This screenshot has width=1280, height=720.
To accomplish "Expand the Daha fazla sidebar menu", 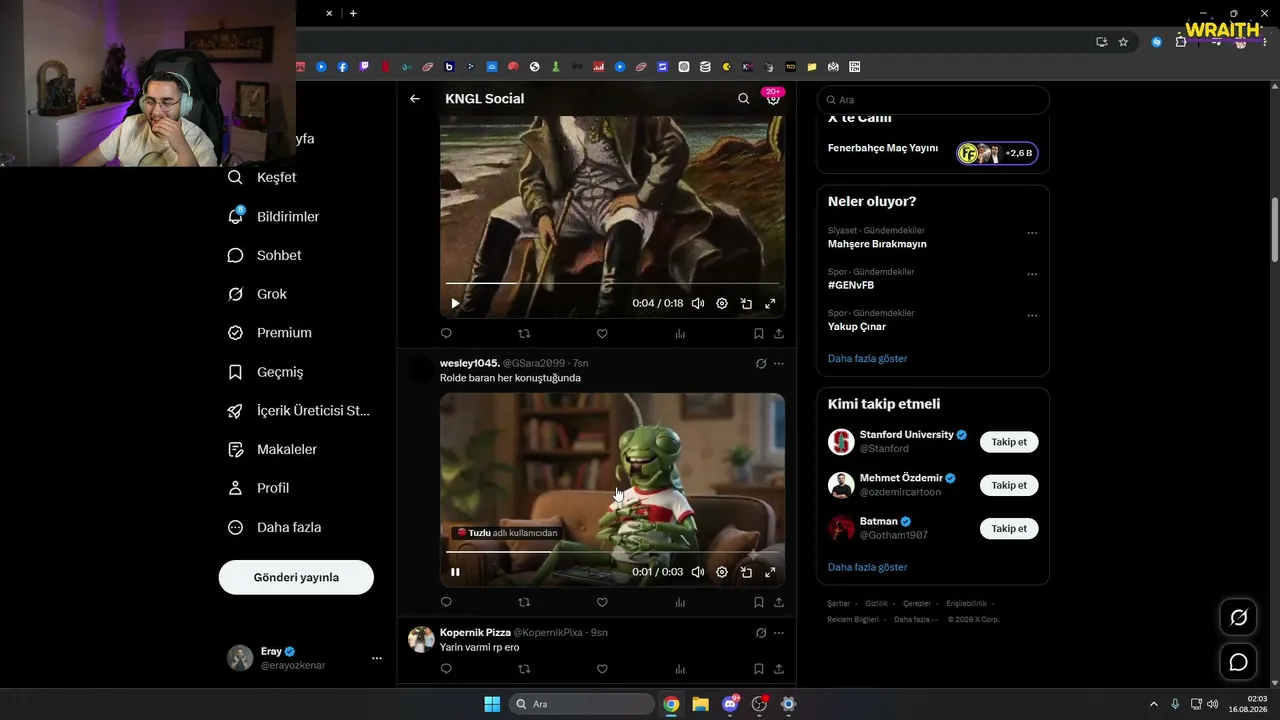I will tap(275, 527).
